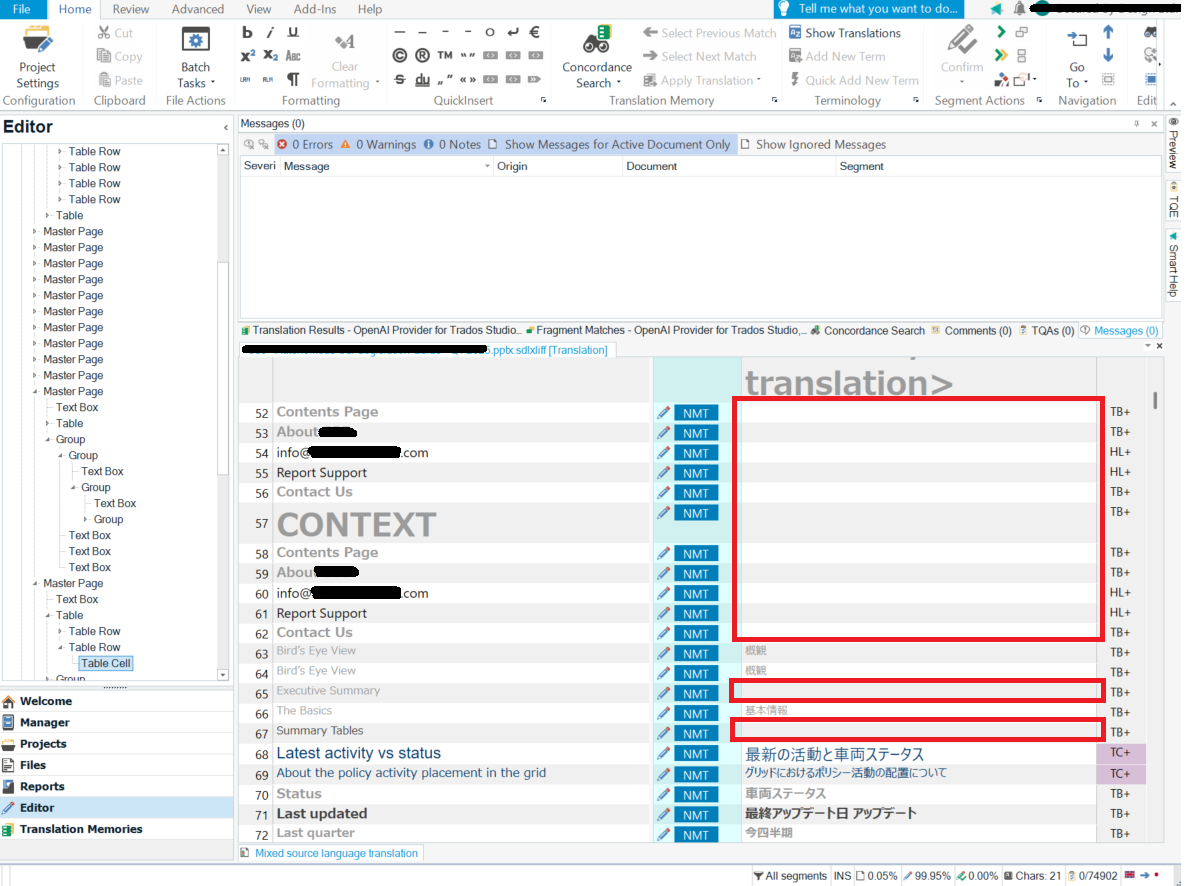
Task: Toggle display of formatting marks (pilcrow)
Action: coord(293,80)
